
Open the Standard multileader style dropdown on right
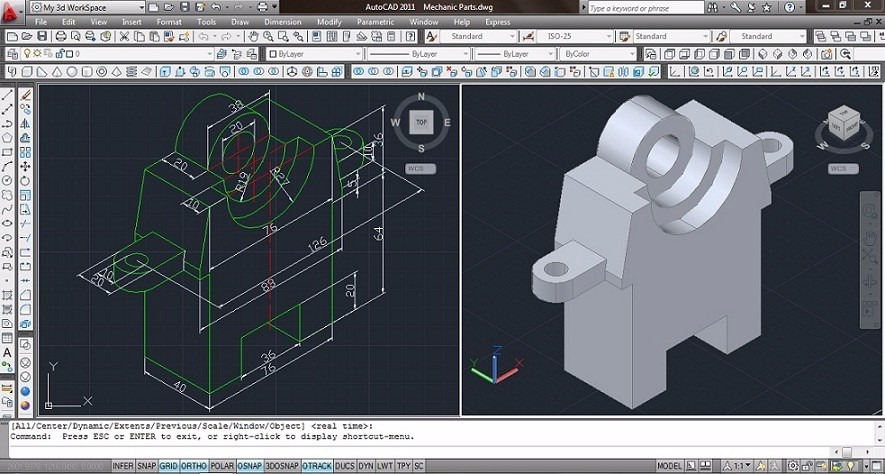768,37
